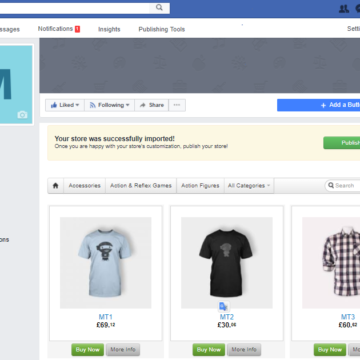The height and width of the screenshot is (360, 360).
Task: Select the Action & Reflex Games category
Action: click(x=141, y=186)
